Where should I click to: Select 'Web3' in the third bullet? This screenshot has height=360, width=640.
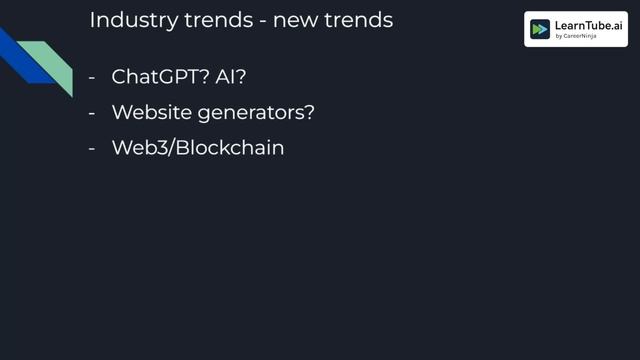[x=140, y=147]
